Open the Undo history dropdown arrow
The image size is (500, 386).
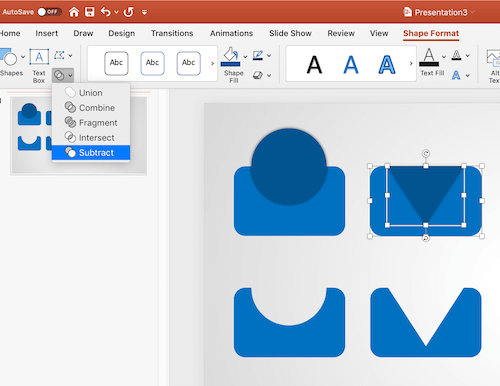tap(116, 12)
